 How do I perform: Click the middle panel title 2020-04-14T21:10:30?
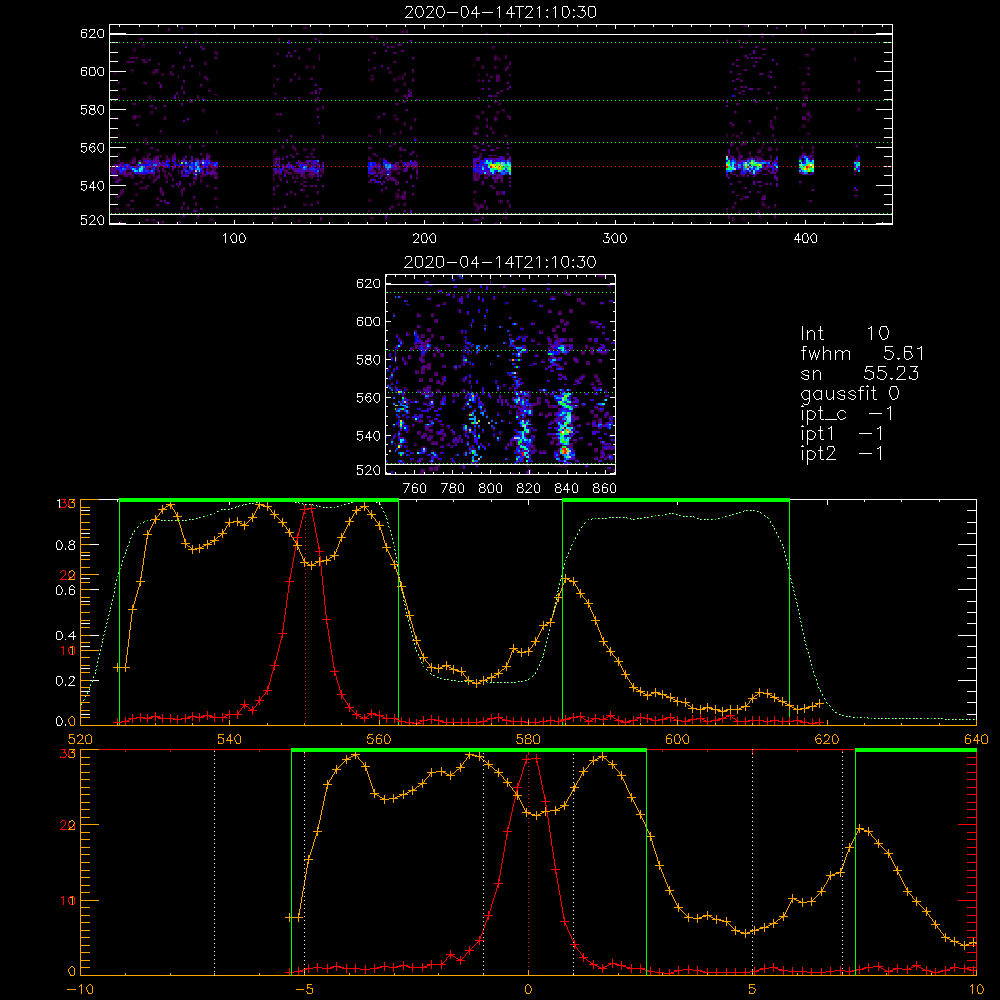(500, 262)
